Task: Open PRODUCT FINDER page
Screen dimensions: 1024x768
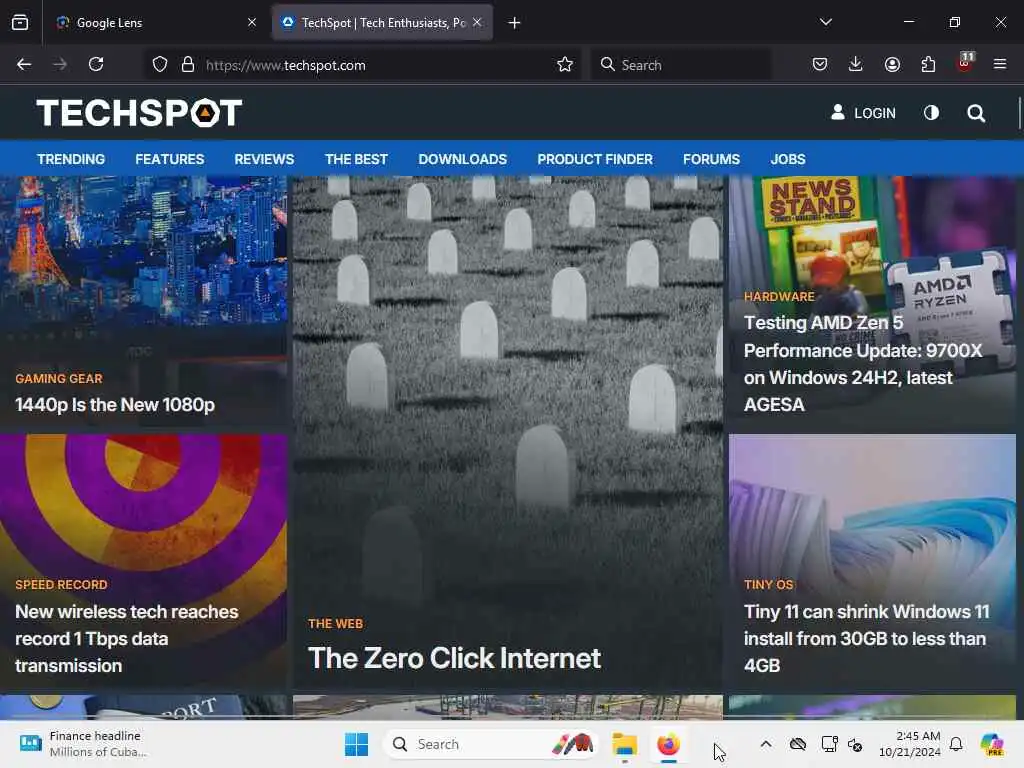Action: (x=595, y=159)
